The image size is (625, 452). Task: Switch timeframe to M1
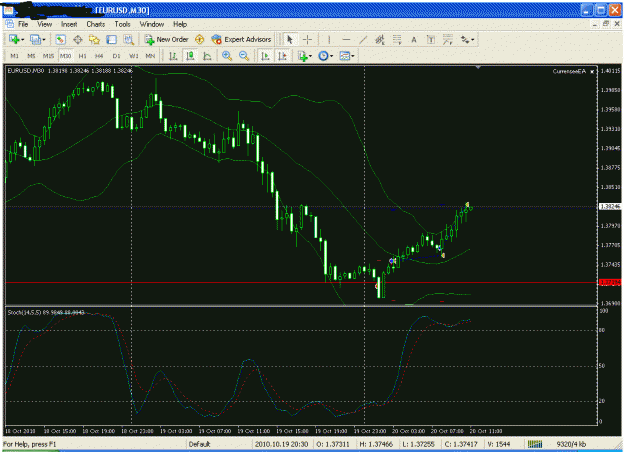click(x=14, y=56)
